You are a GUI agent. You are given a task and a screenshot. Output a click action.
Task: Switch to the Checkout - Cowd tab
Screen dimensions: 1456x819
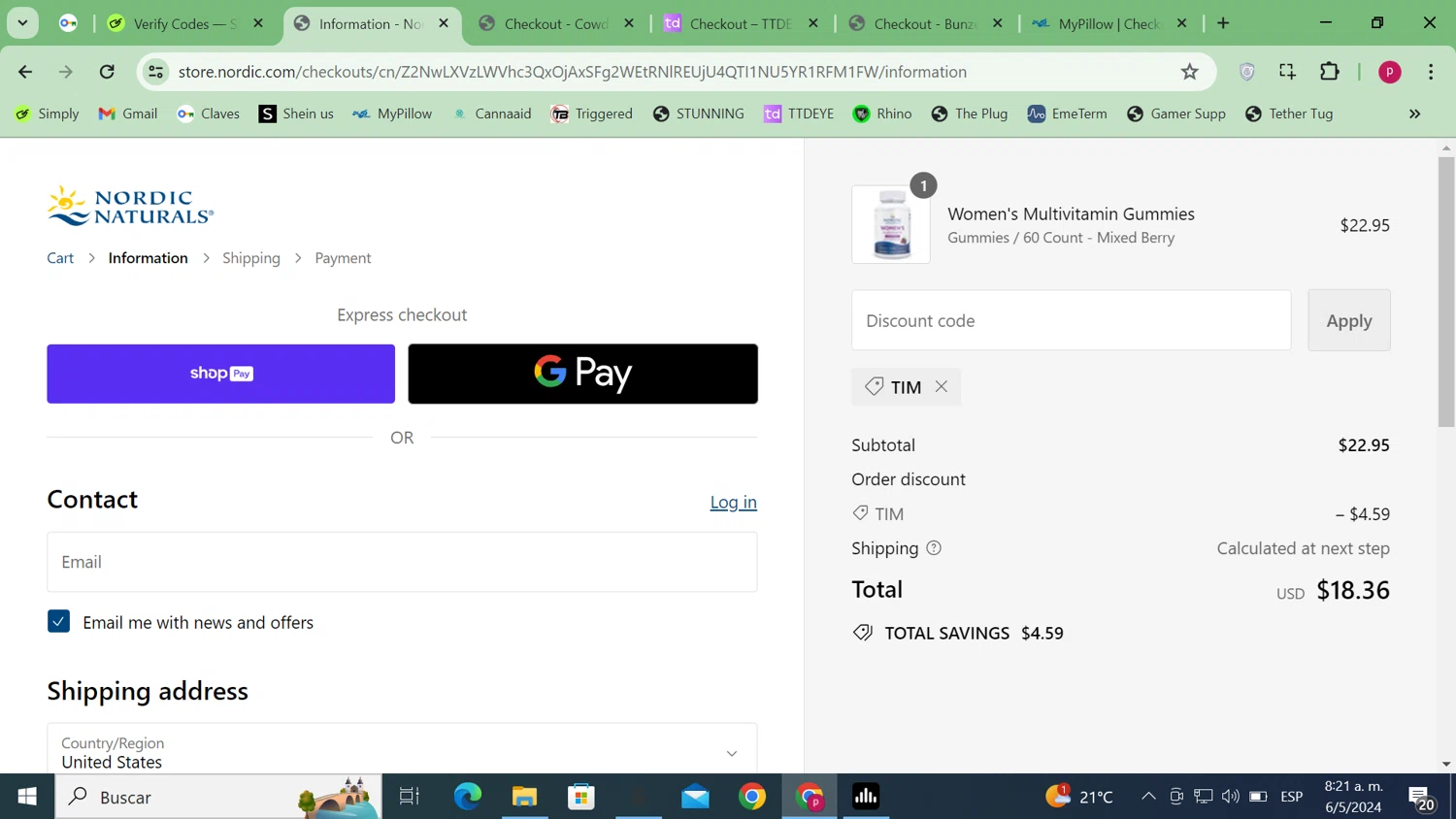click(x=556, y=23)
